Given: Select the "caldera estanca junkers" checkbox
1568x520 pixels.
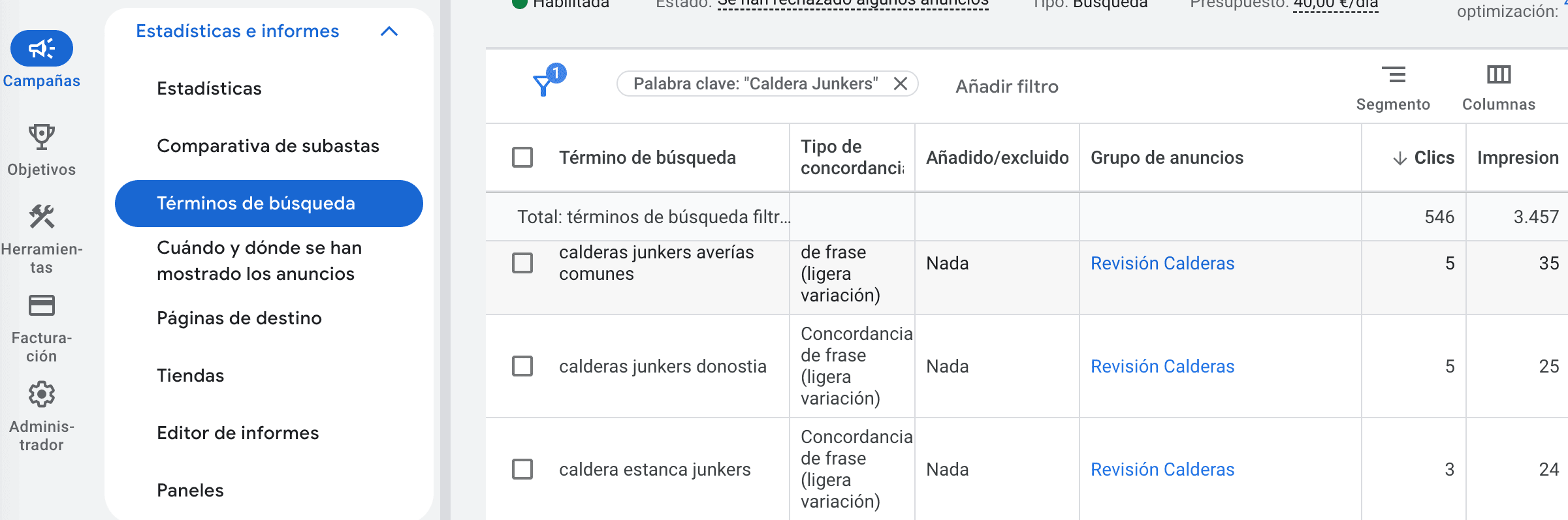Looking at the screenshot, I should click(522, 469).
